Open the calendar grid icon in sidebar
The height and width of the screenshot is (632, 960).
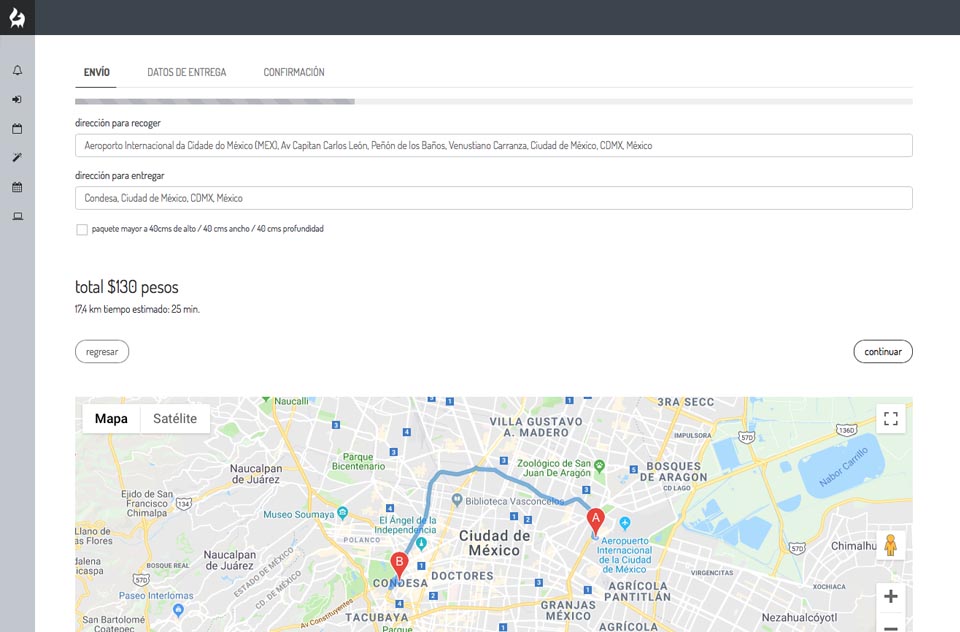(x=17, y=187)
